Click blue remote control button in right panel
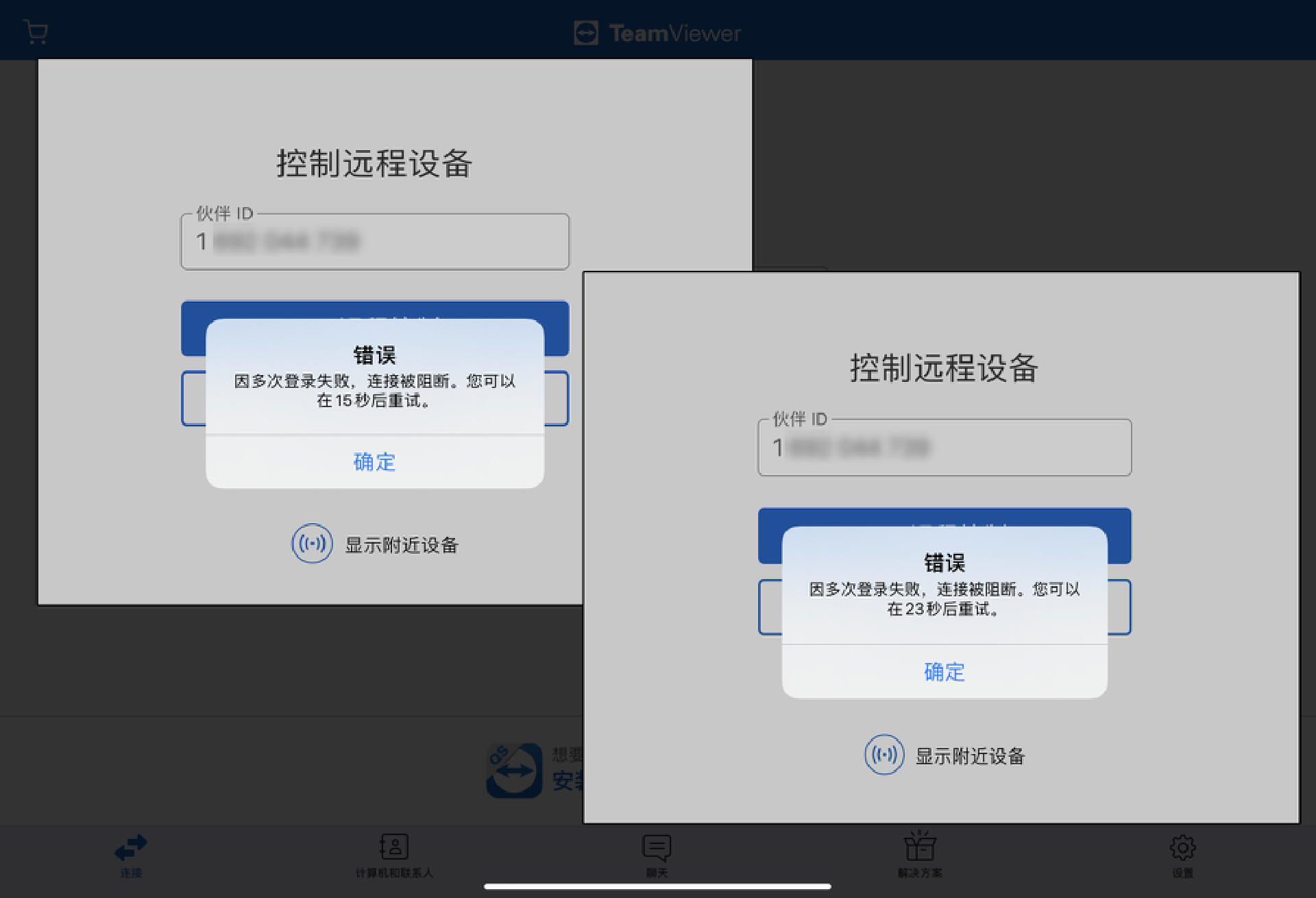 coord(944,518)
